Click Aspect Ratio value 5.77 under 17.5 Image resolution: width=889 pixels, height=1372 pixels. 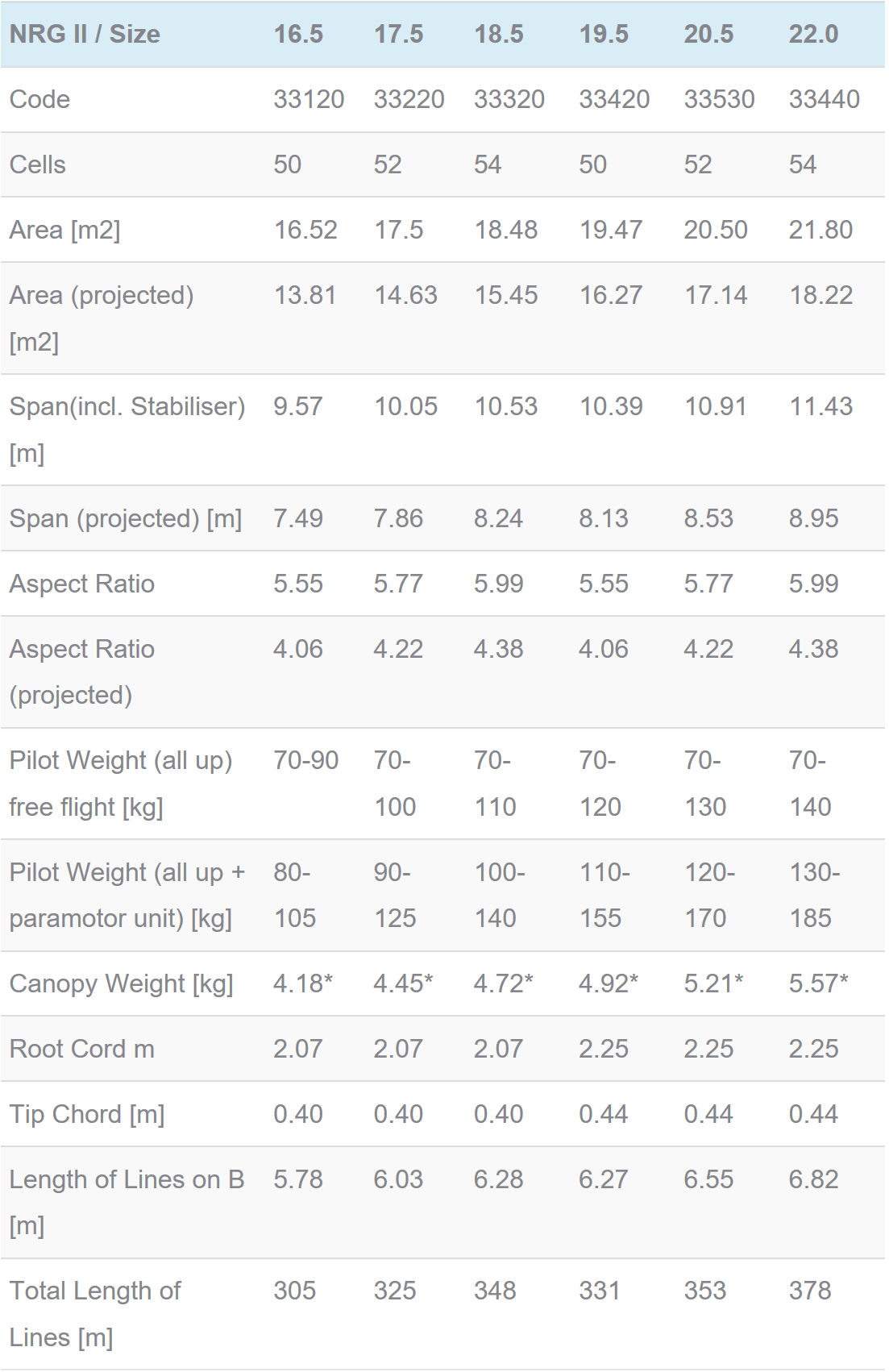click(398, 584)
